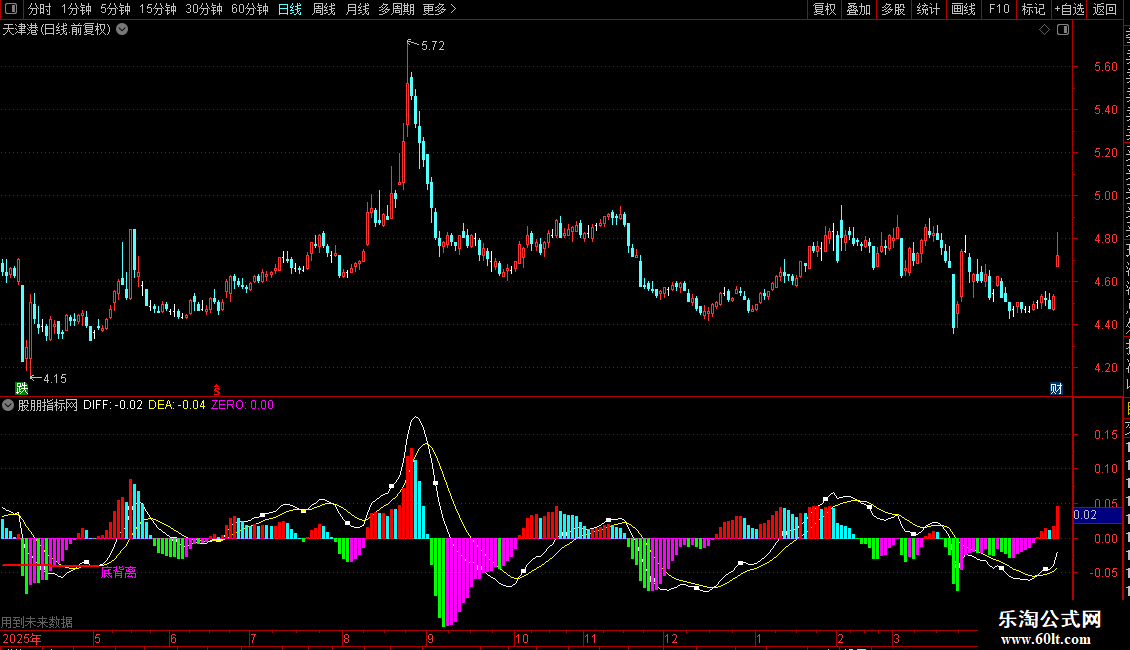Open the 天津港 chart options dropdown arrow
The image size is (1130, 650).
123,30
